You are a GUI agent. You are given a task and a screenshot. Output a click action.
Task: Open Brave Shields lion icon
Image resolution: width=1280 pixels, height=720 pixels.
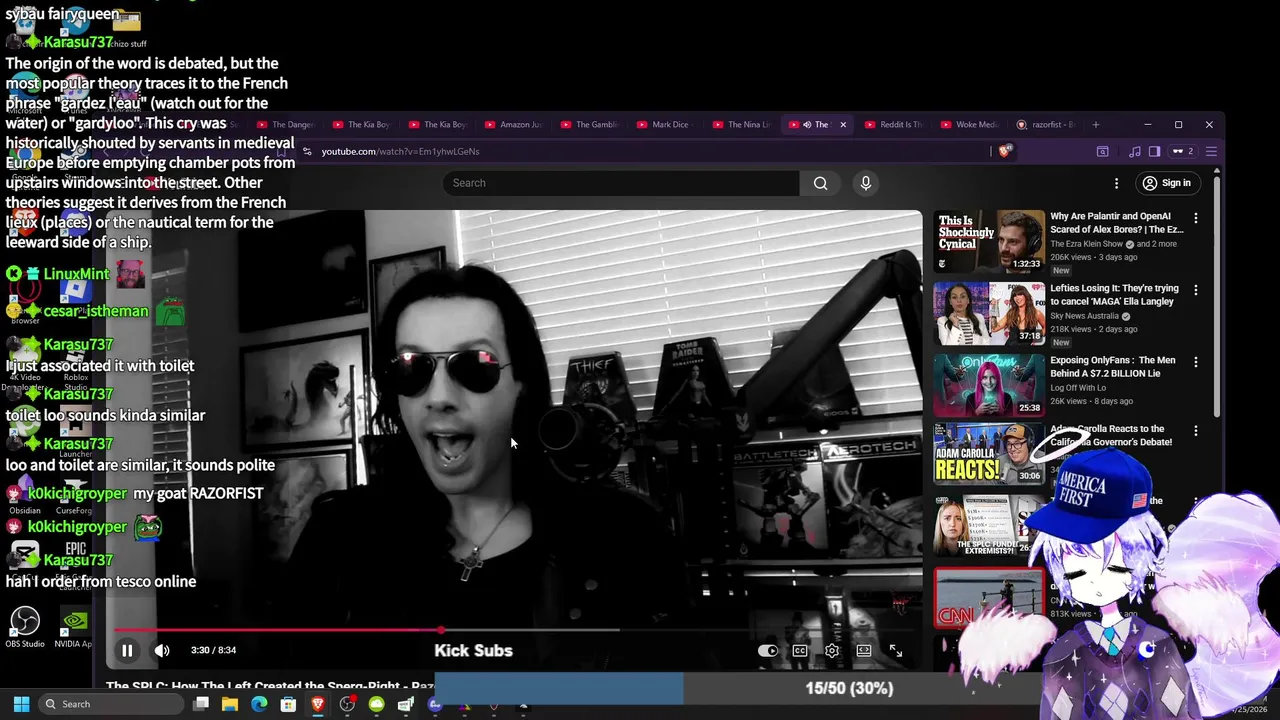1005,151
